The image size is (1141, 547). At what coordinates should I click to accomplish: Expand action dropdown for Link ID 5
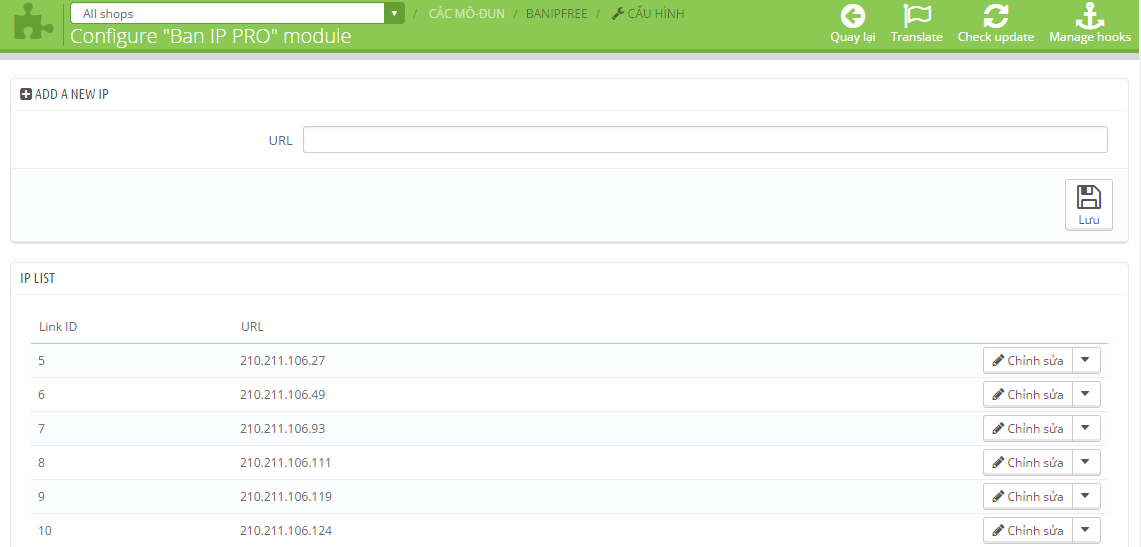click(x=1086, y=360)
